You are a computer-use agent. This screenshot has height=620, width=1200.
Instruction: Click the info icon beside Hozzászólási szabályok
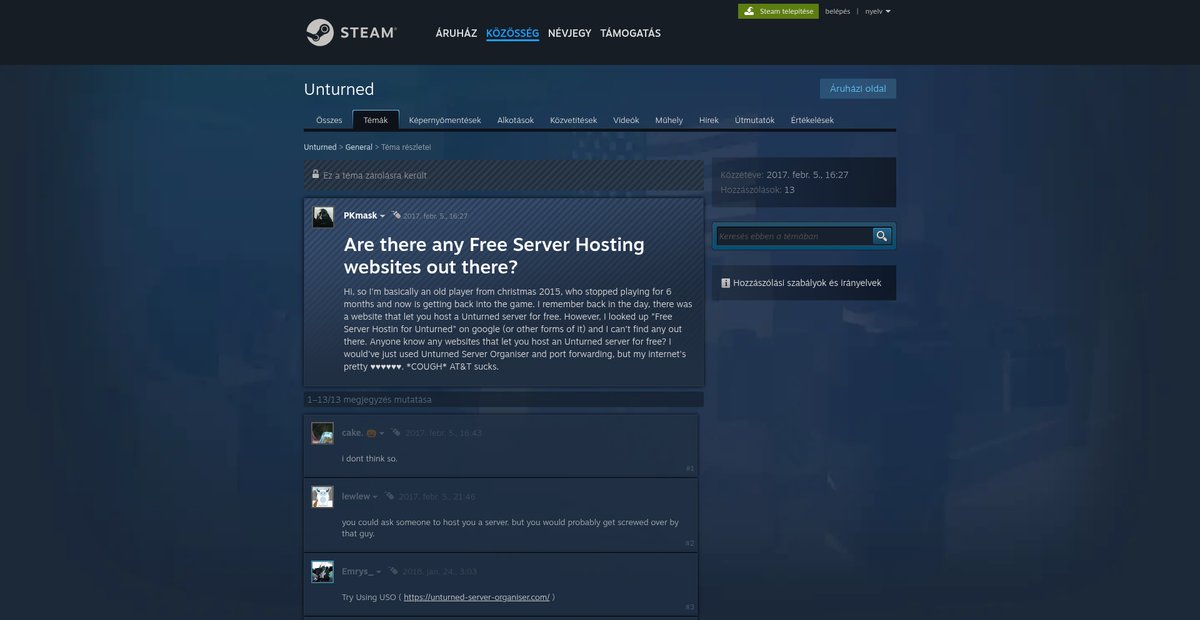tap(725, 283)
